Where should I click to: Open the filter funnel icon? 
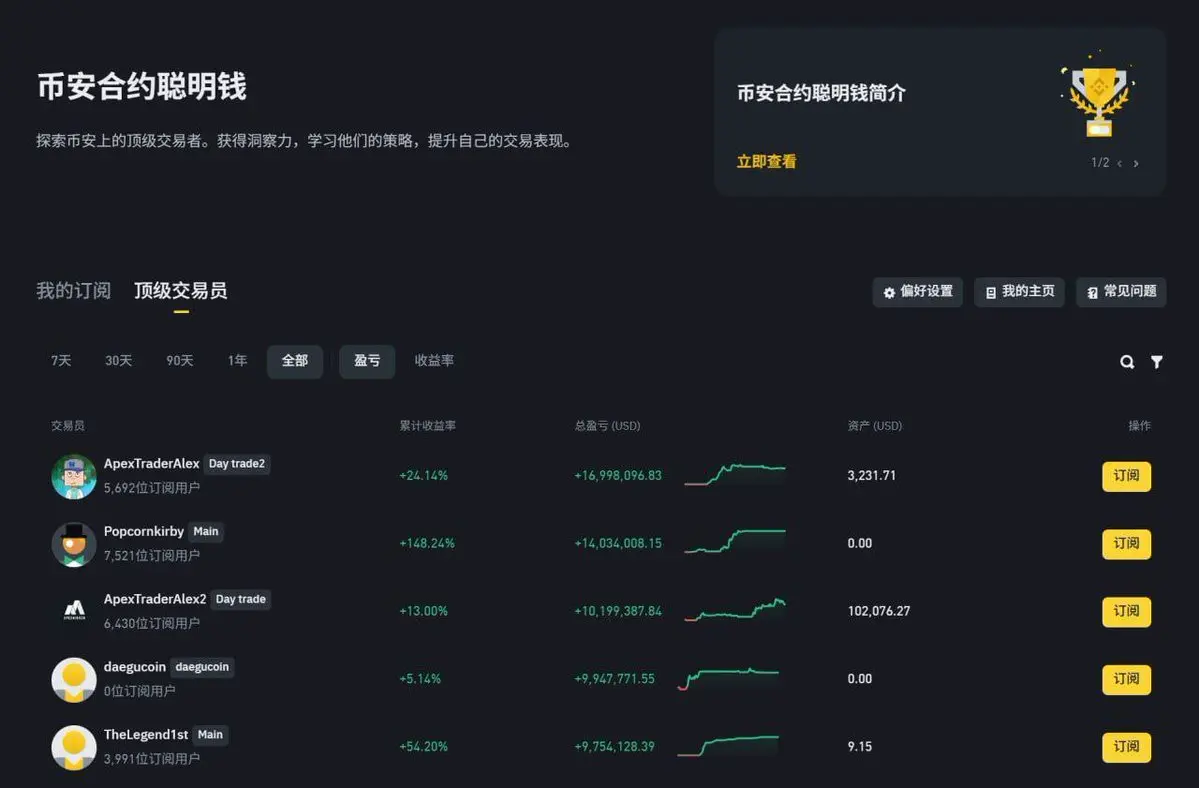tap(1156, 362)
